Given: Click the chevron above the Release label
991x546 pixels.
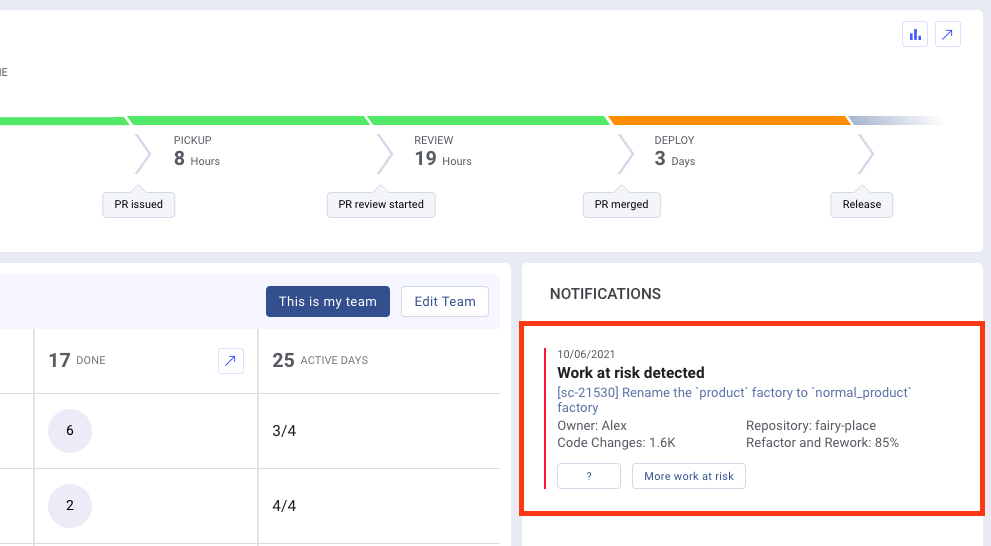Looking at the screenshot, I should [866, 154].
